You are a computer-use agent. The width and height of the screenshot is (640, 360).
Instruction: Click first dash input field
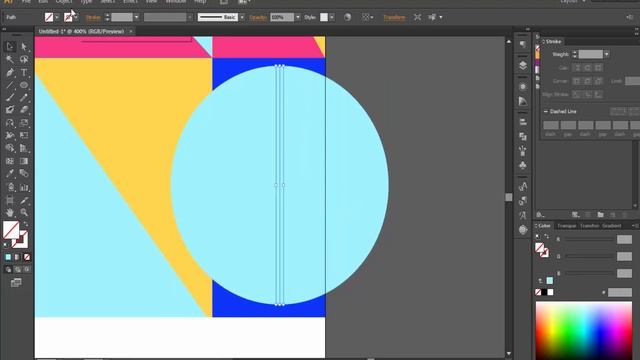[x=551, y=125]
